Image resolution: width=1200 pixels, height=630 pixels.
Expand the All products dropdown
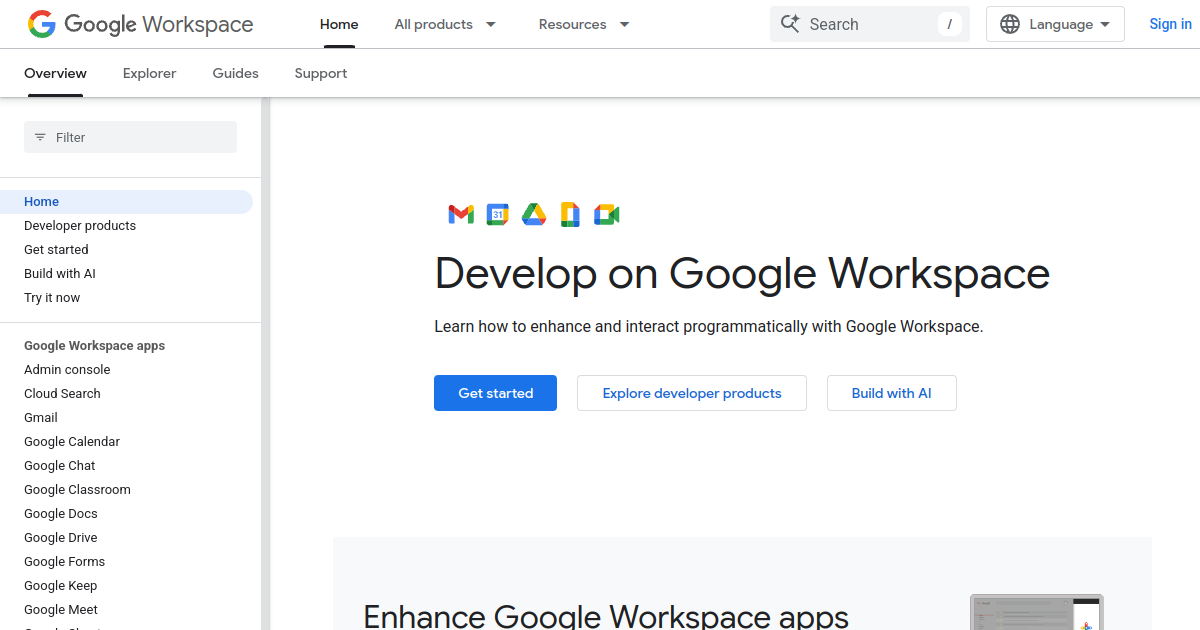[445, 24]
